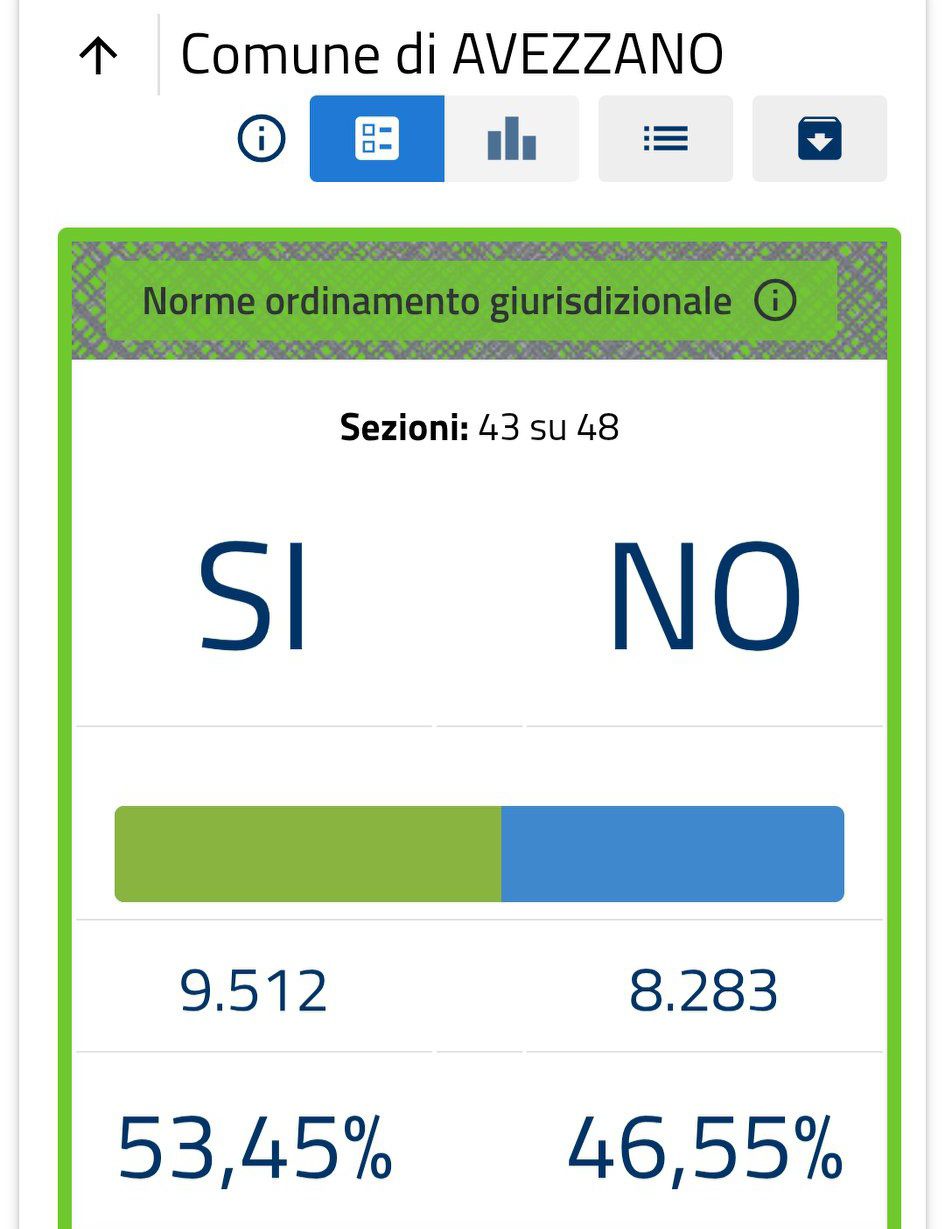This screenshot has height=1229, width=945.
Task: Open the list view button
Action: point(665,139)
